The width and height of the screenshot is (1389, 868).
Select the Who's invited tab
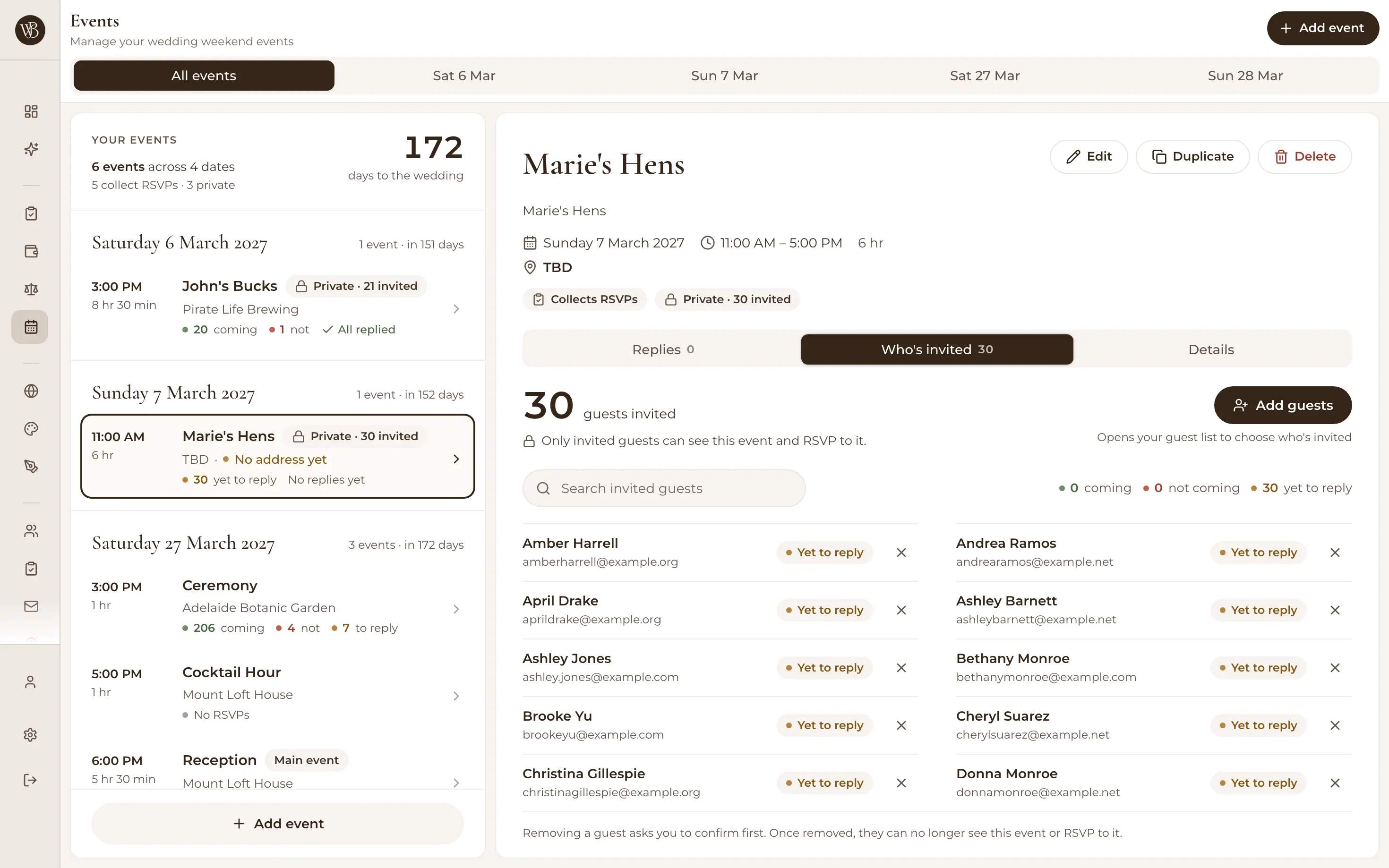click(936, 349)
